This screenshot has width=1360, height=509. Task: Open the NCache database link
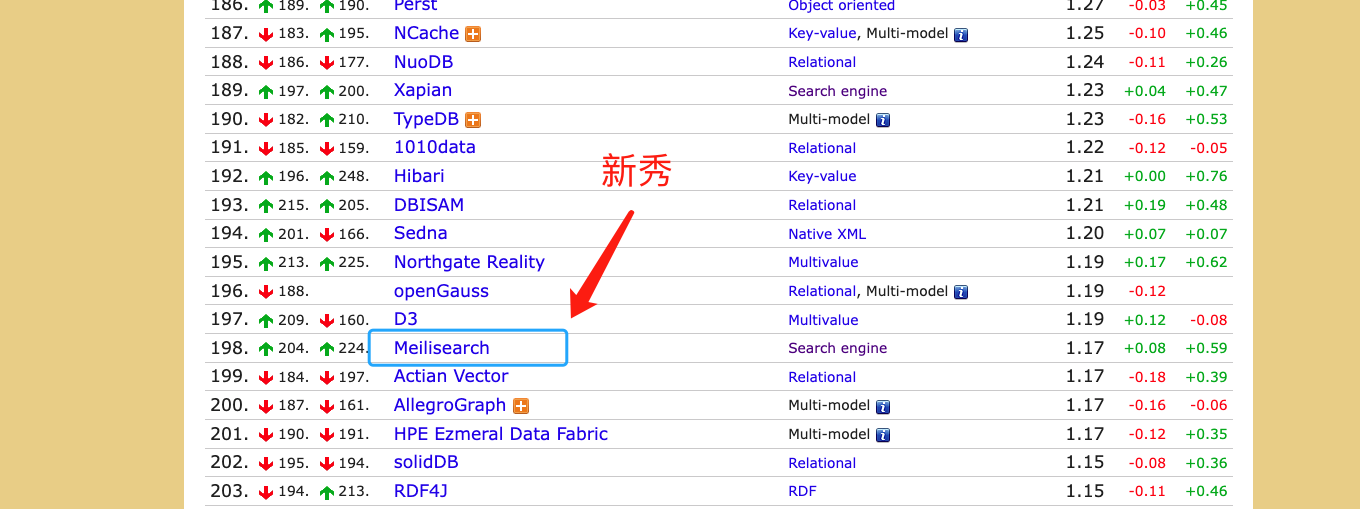click(x=426, y=33)
